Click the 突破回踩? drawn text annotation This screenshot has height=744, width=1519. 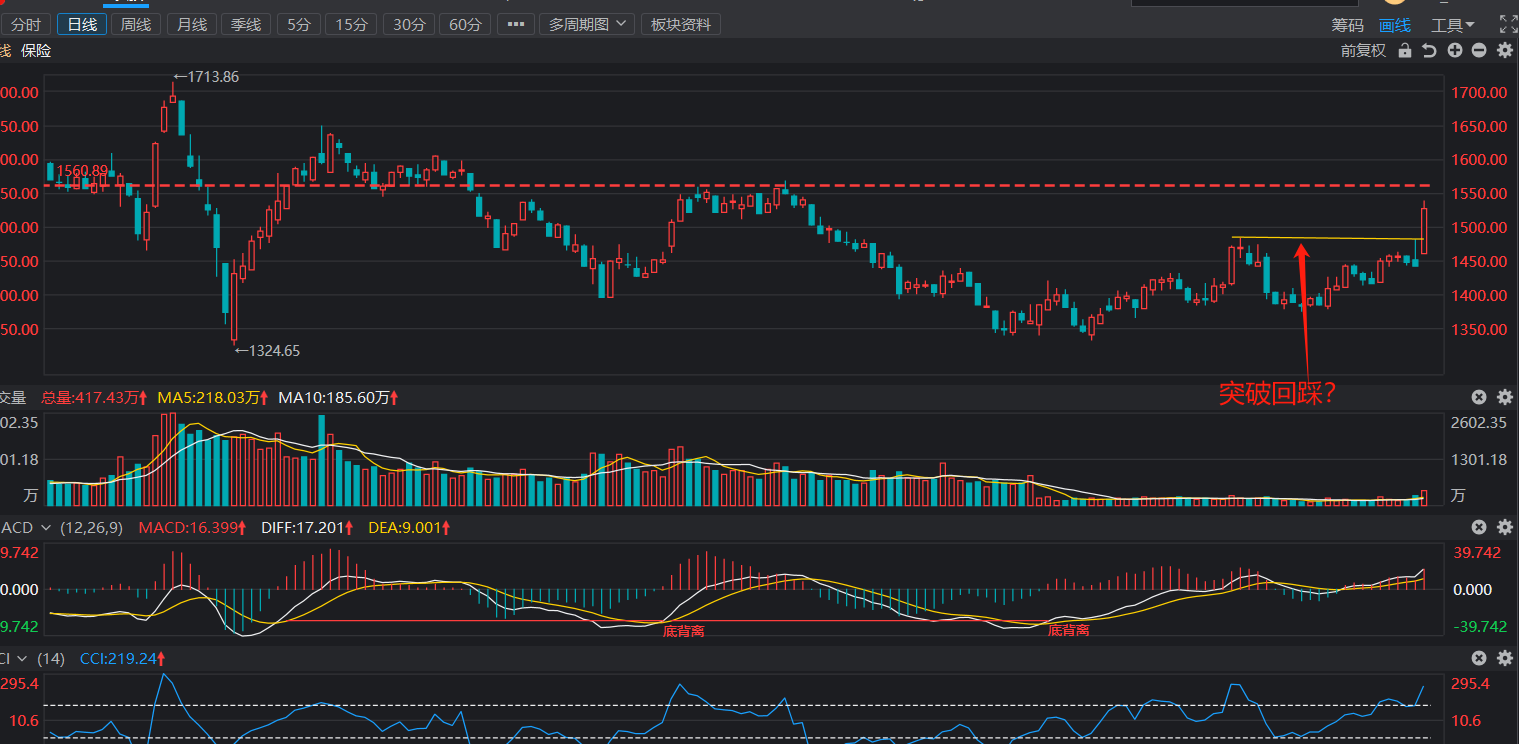pos(1278,394)
